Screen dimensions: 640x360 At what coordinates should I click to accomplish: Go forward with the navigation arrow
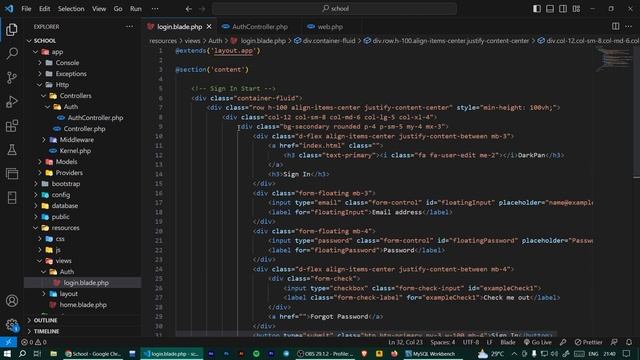tap(202, 9)
